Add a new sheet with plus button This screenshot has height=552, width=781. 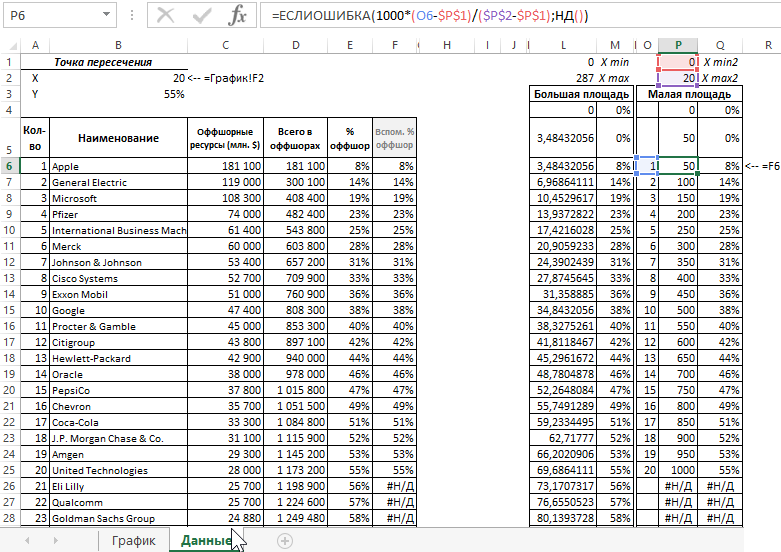point(285,540)
